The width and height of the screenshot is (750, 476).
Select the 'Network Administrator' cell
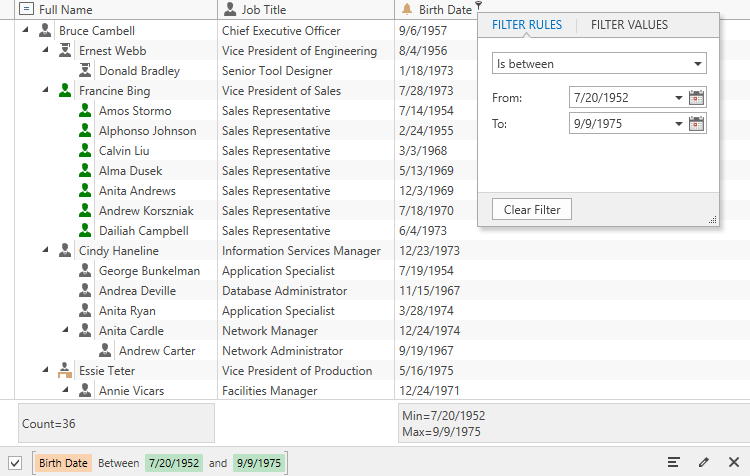(306, 351)
